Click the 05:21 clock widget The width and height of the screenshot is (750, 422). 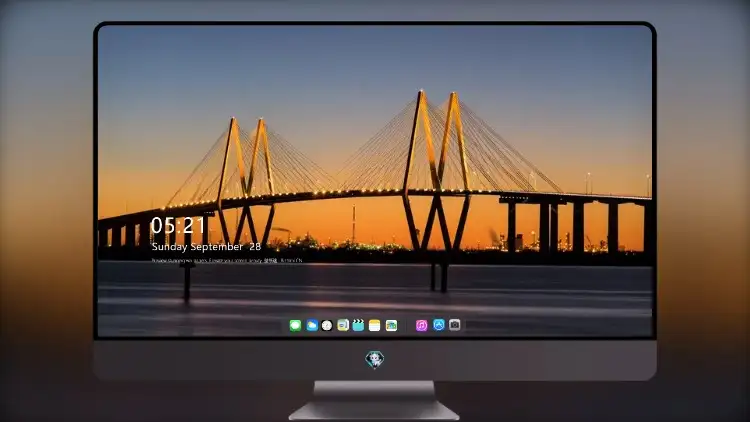(x=178, y=225)
